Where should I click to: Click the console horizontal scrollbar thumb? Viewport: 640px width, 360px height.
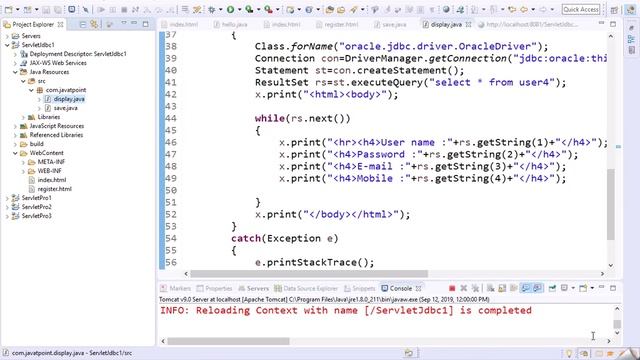pos(228,341)
